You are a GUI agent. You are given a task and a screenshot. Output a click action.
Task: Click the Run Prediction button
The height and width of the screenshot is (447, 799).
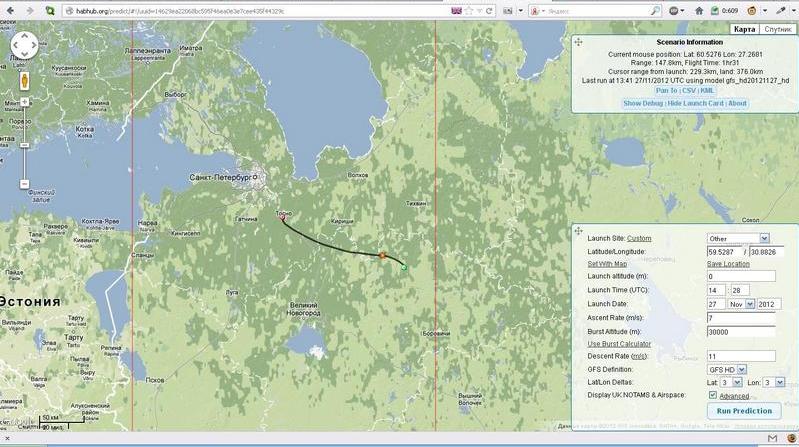[744, 410]
